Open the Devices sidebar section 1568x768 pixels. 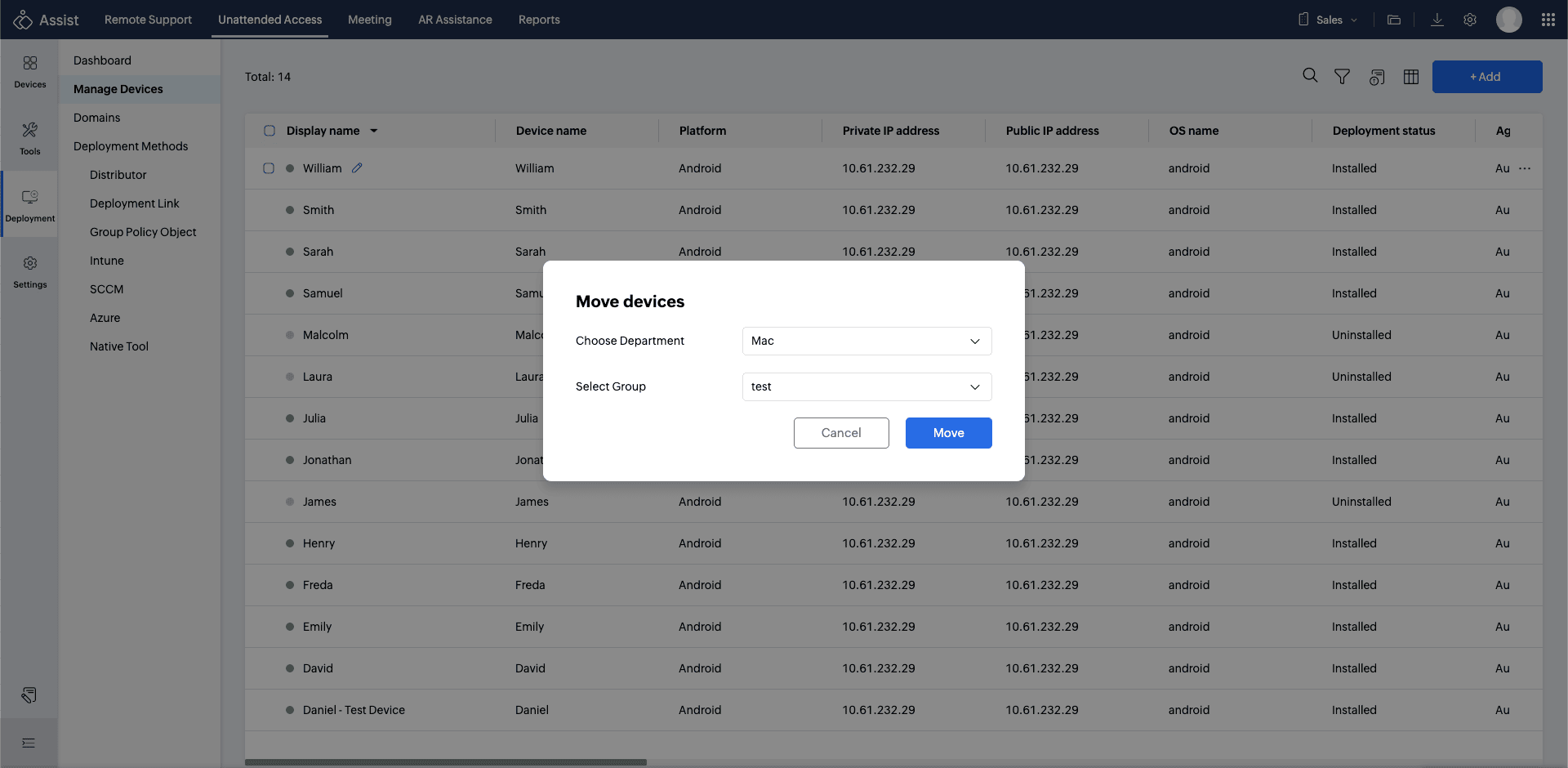pyautogui.click(x=30, y=72)
